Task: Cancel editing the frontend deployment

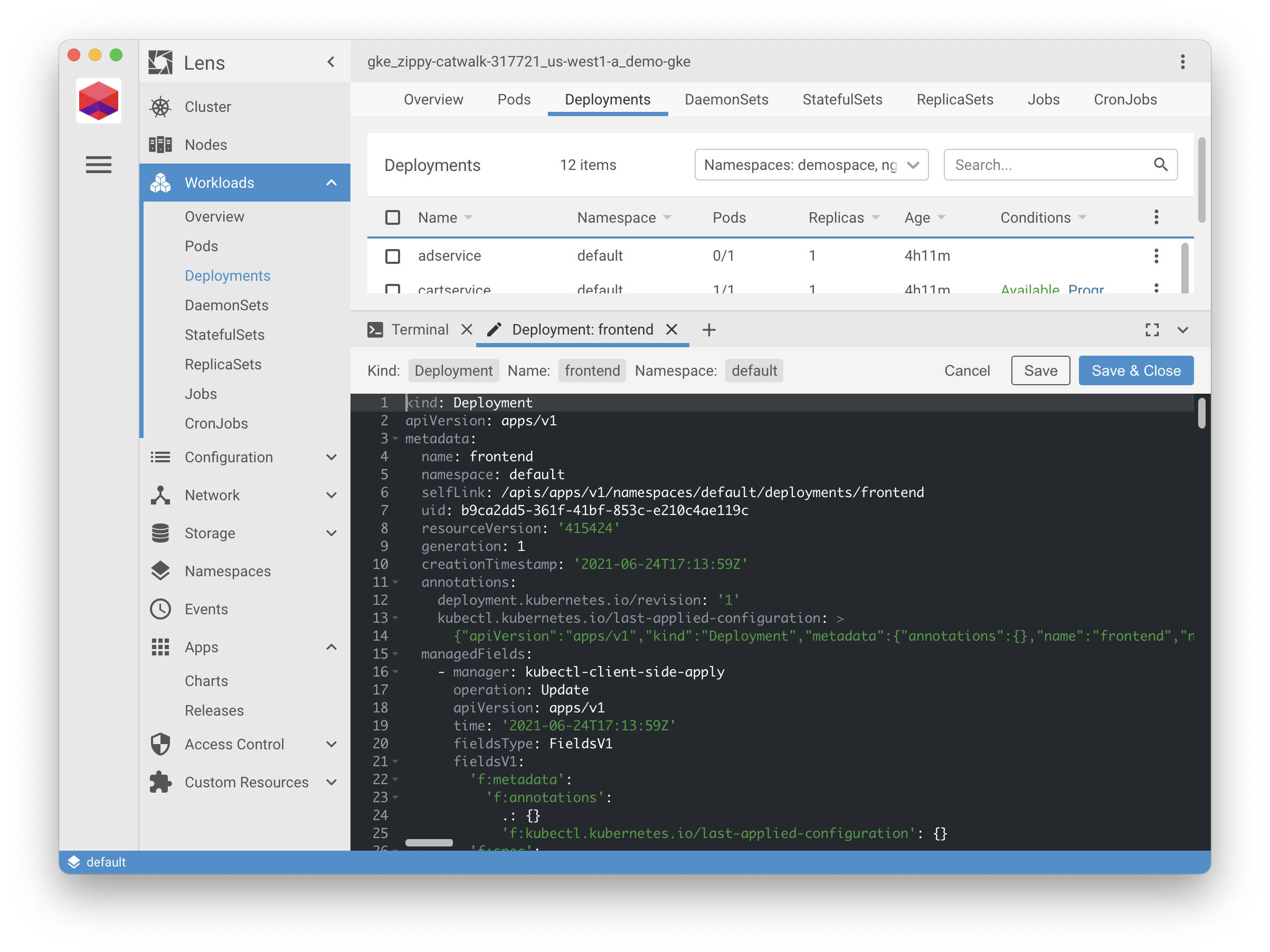Action: (x=967, y=370)
